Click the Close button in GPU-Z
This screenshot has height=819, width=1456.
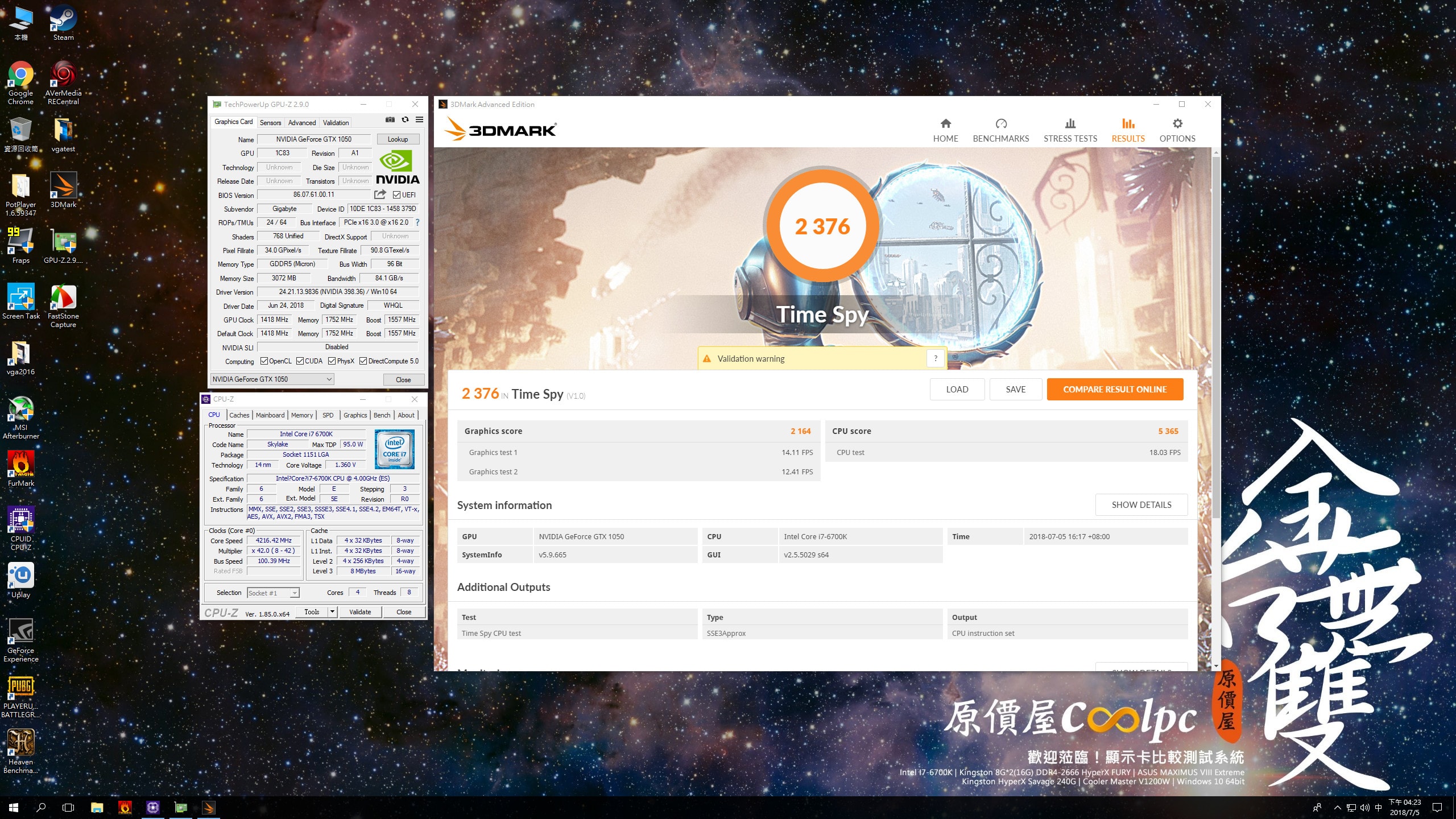pyautogui.click(x=403, y=380)
